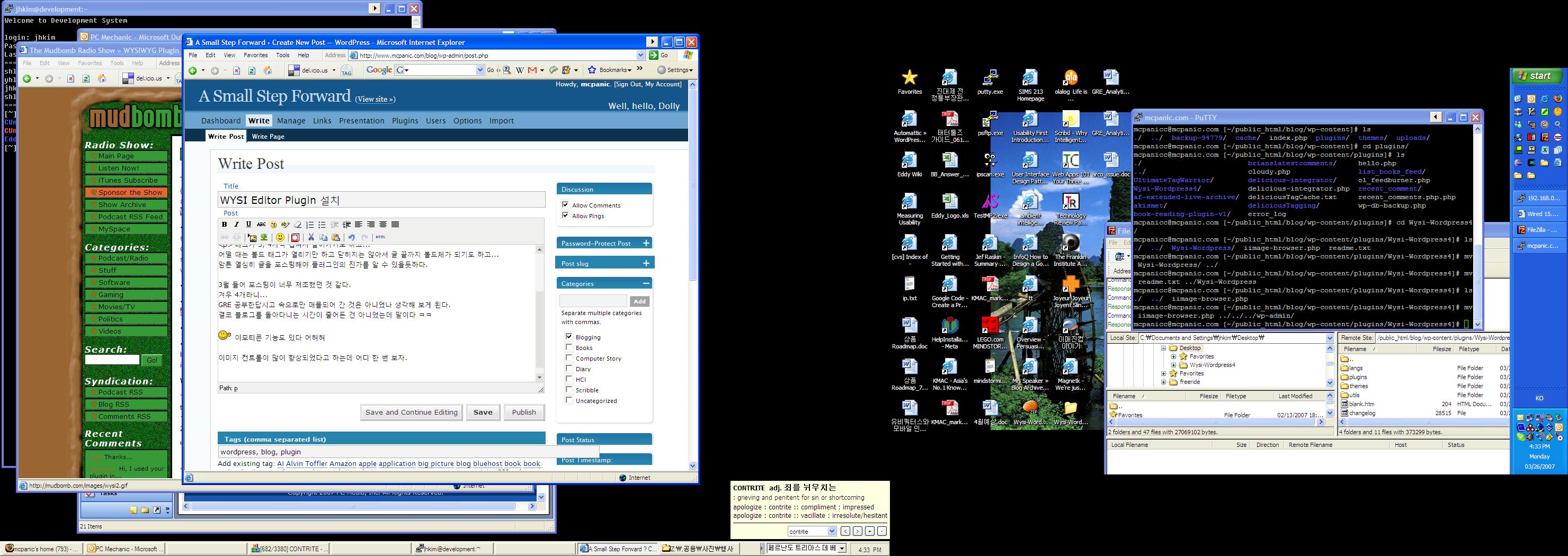Check the HCI category
Viewport: 1568px width, 556px height.
[x=569, y=379]
